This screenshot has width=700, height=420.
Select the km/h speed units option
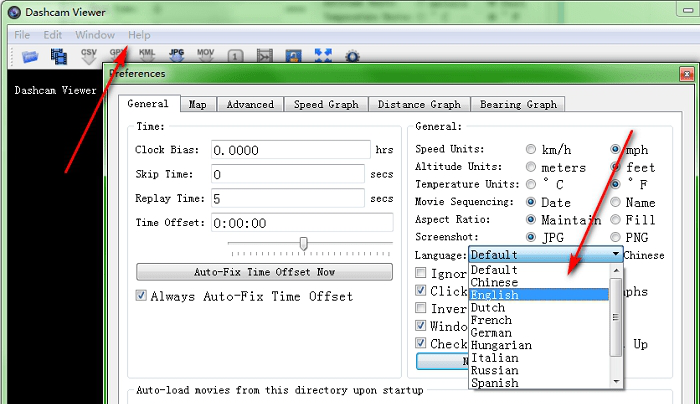click(530, 149)
